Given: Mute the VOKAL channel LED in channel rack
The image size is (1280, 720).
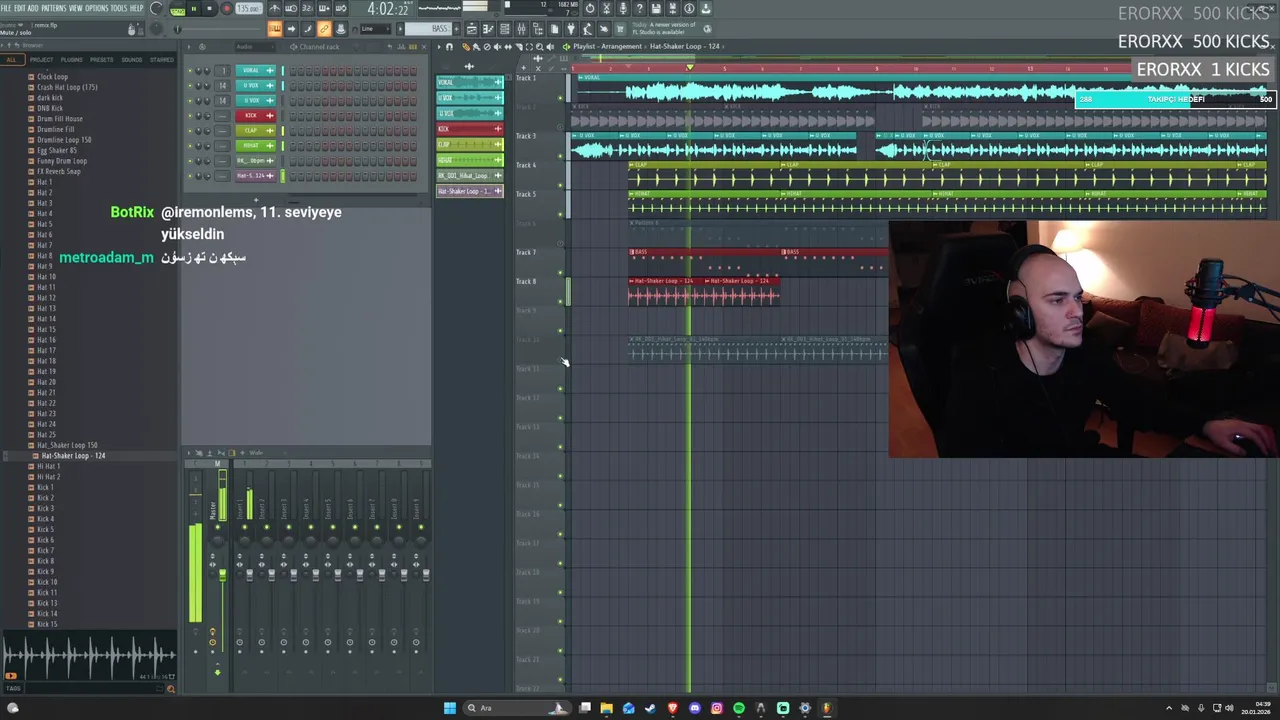Looking at the screenshot, I should 190,70.
